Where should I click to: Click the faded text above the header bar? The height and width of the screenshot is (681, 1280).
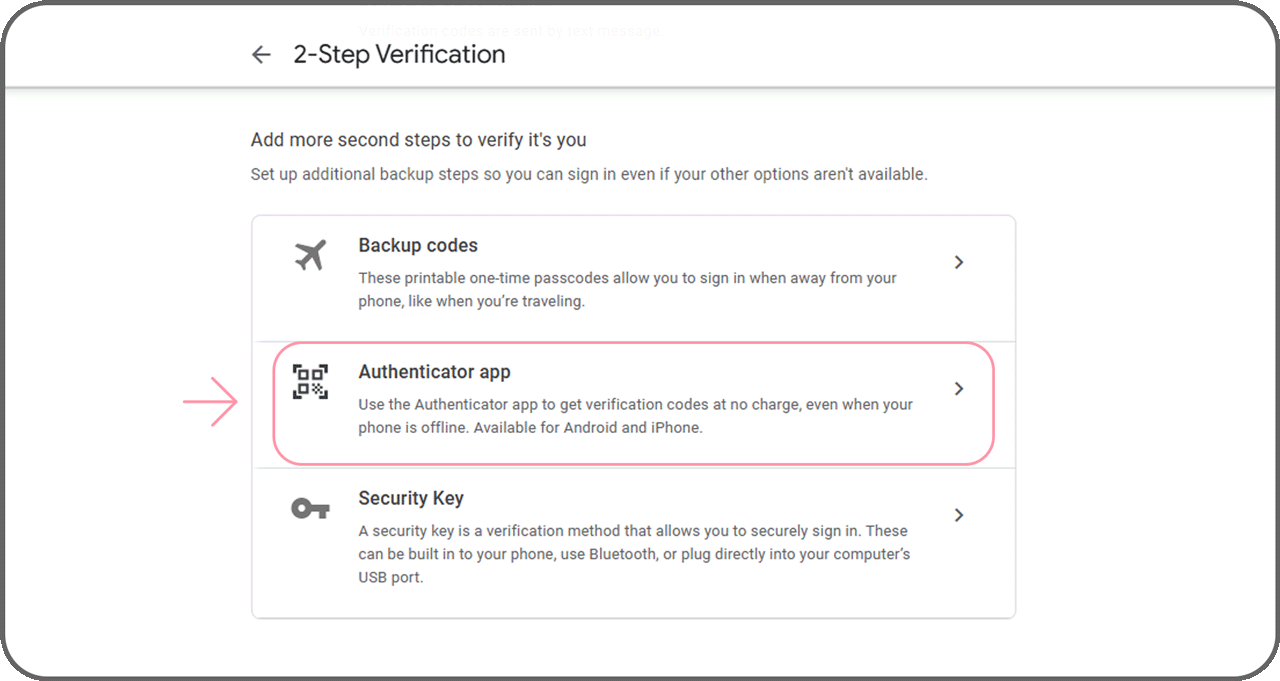click(509, 31)
